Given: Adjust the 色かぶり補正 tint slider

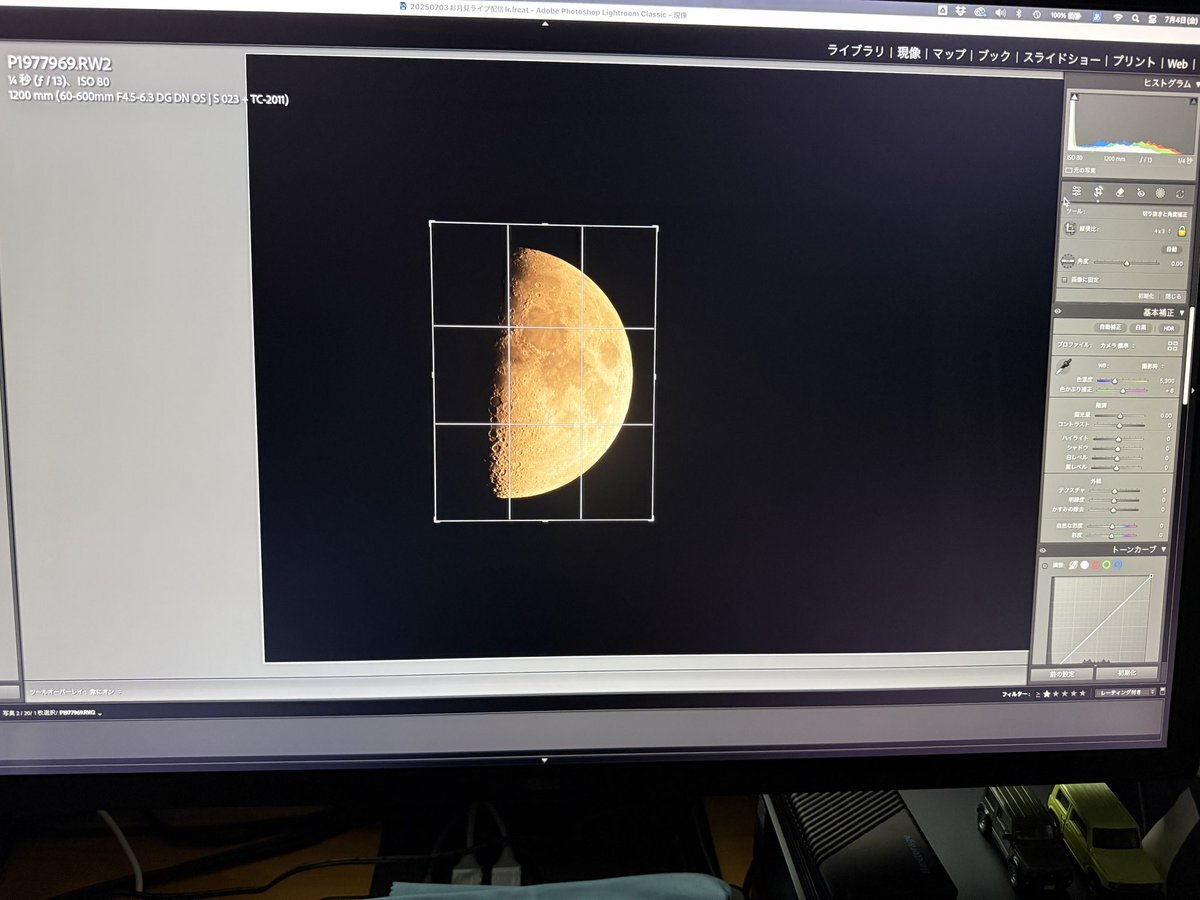Looking at the screenshot, I should coord(1120,391).
